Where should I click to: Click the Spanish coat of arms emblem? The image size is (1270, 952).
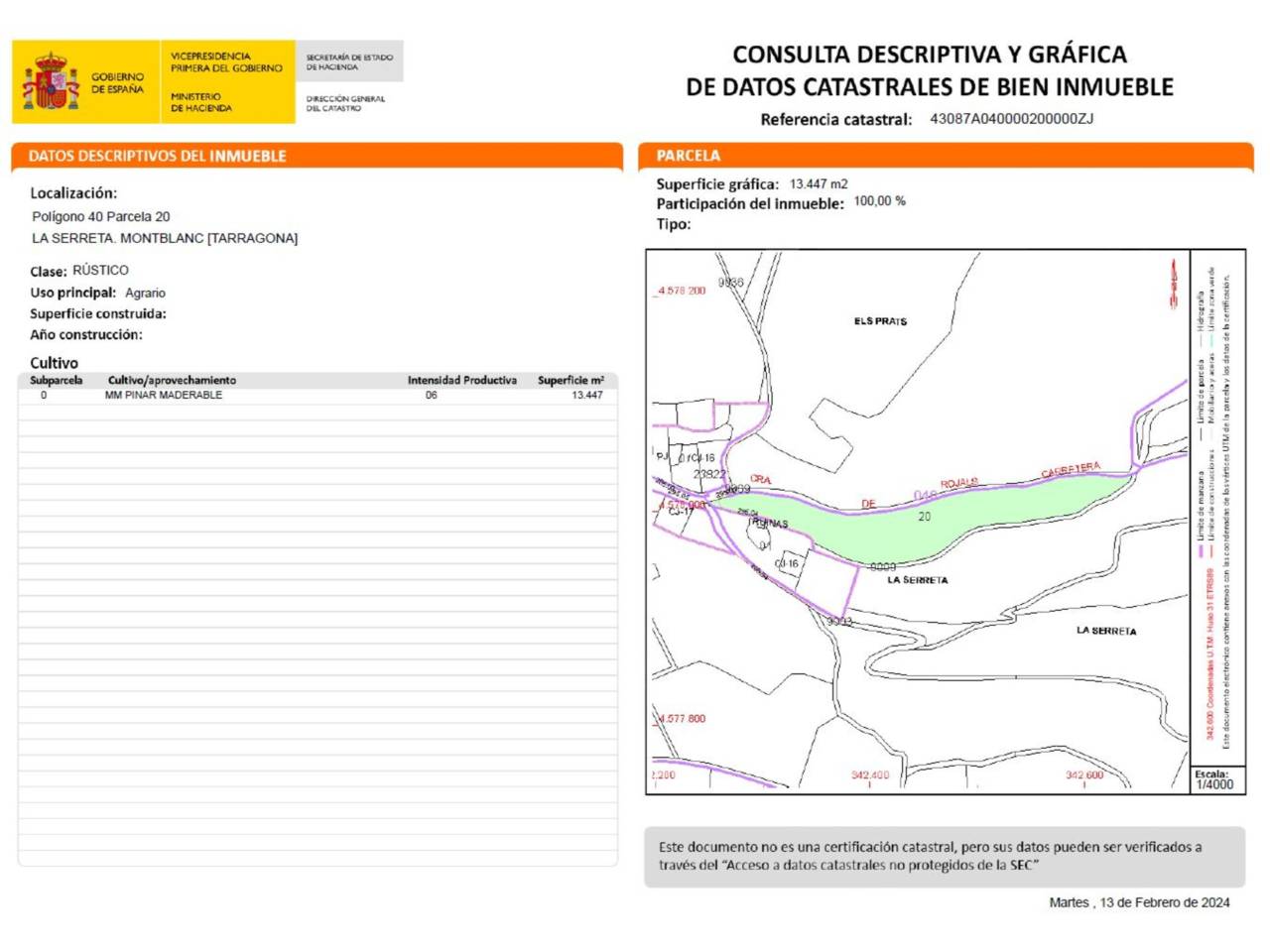51,82
